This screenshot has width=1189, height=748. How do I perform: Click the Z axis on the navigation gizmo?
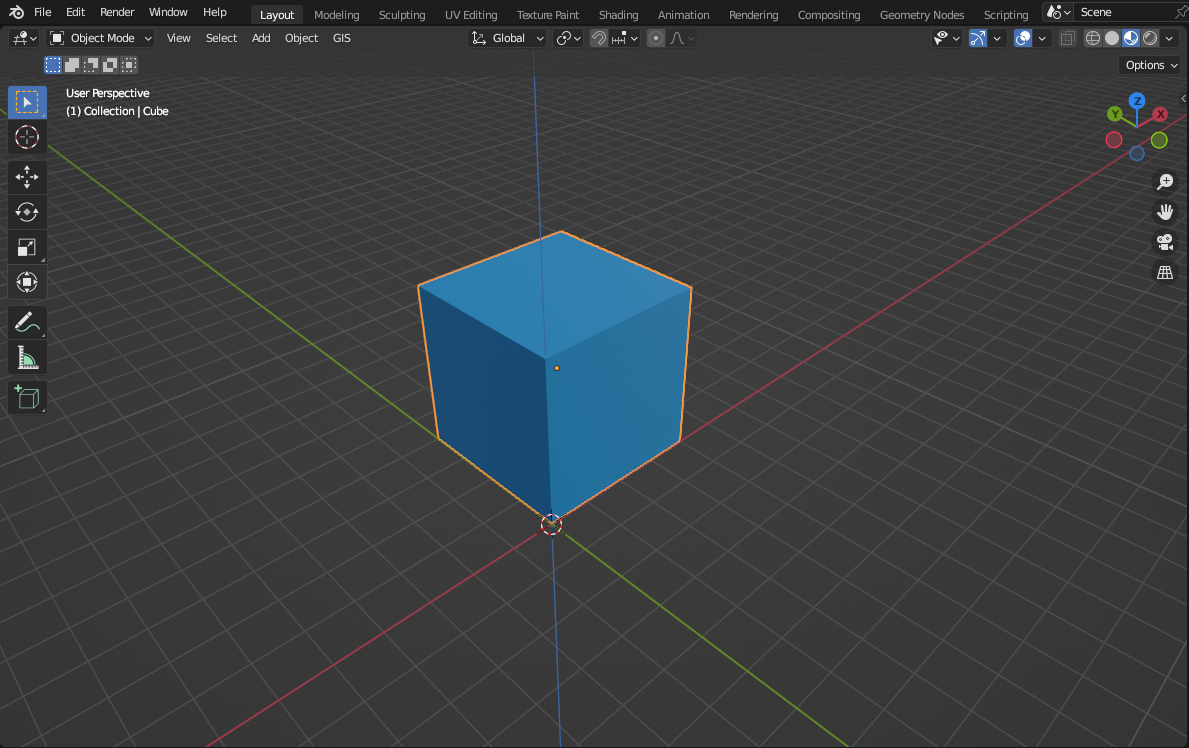[x=1138, y=100]
